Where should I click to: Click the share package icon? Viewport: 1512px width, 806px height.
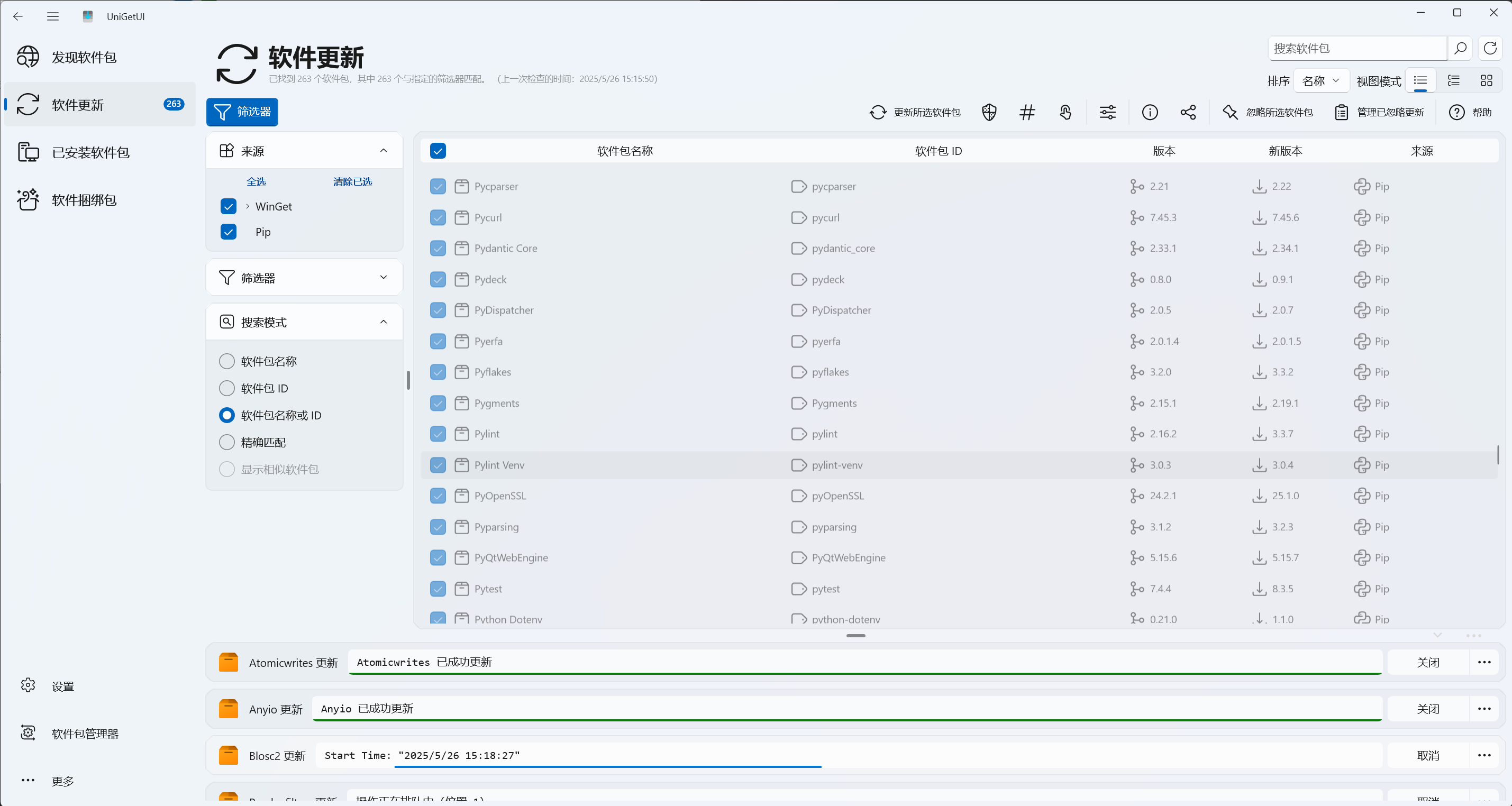tap(1188, 112)
